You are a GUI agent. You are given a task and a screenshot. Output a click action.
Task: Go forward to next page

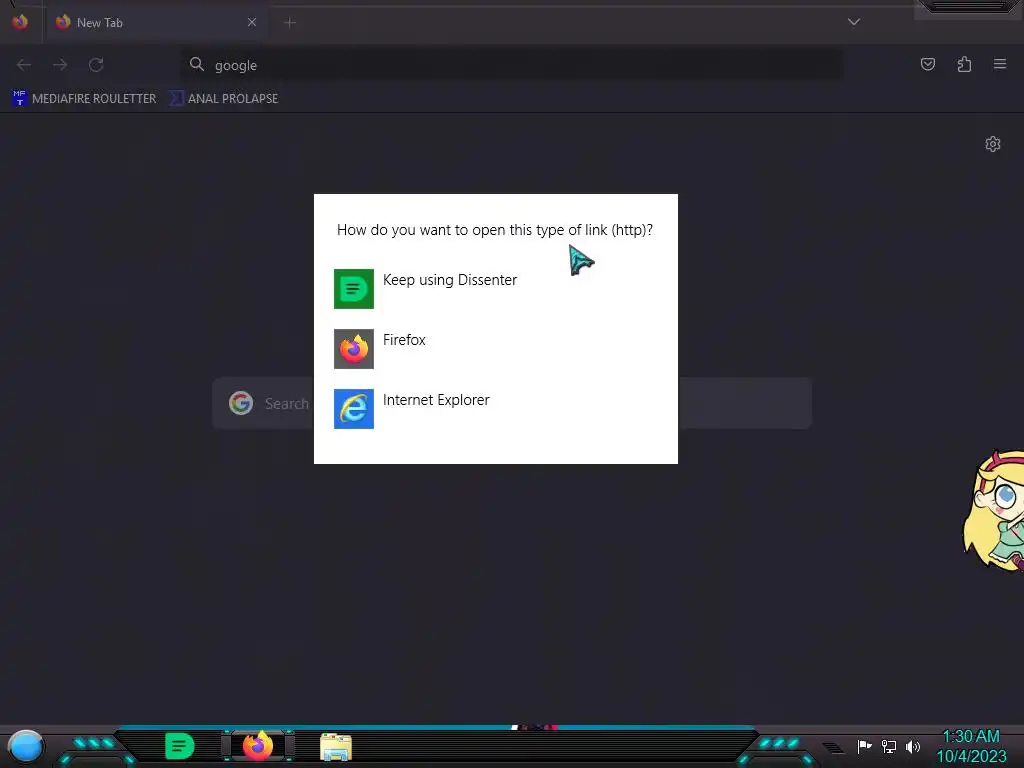tap(60, 64)
